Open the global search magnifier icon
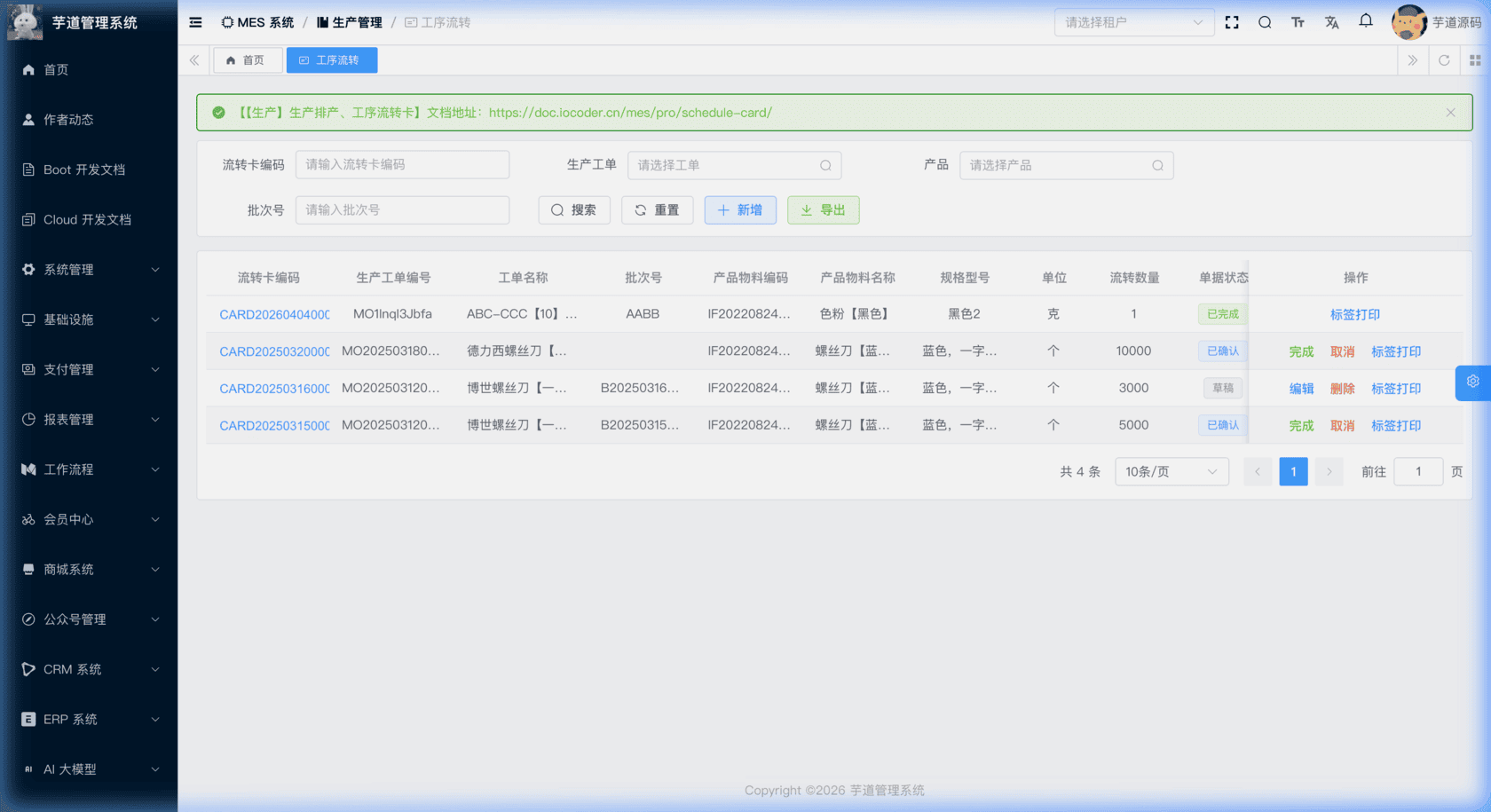 tap(1265, 22)
